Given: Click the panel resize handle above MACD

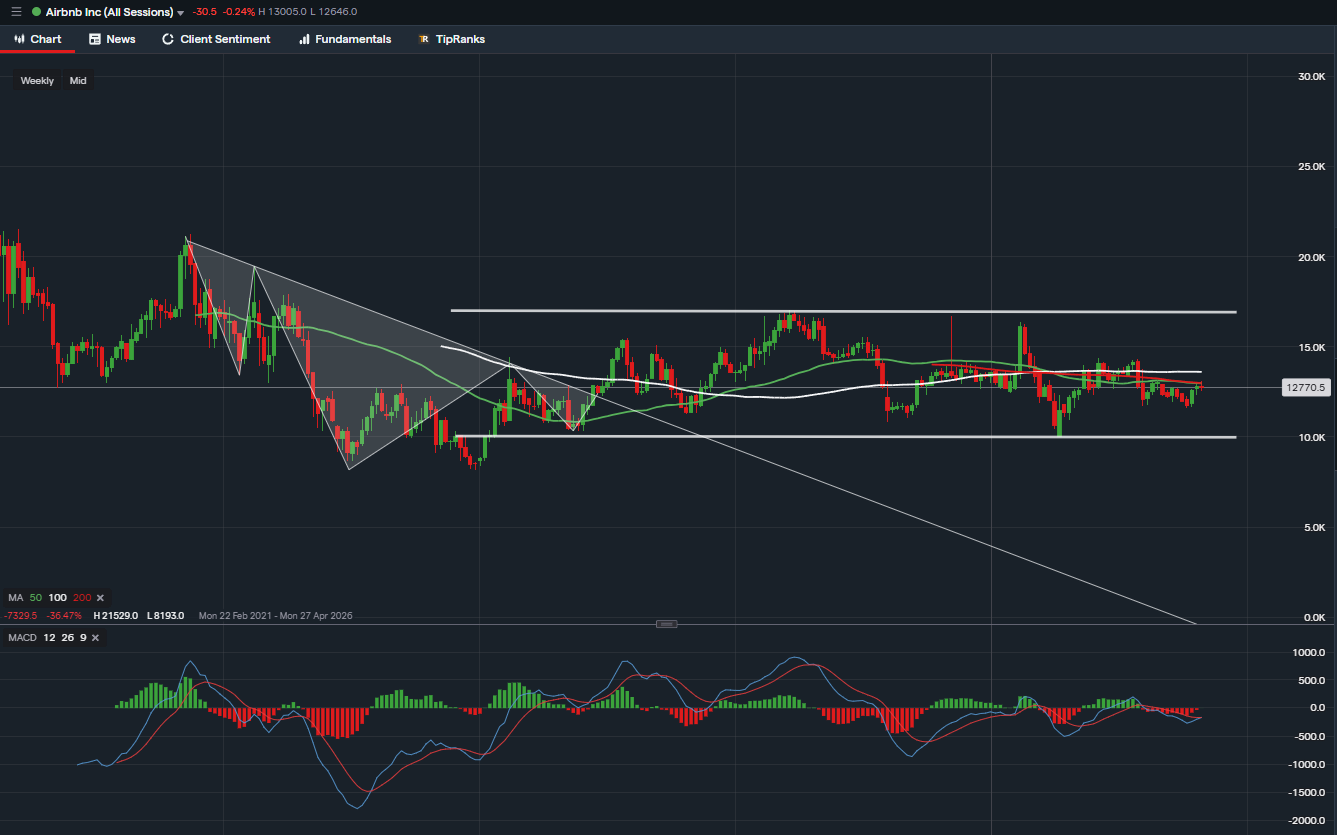Looking at the screenshot, I should coord(667,624).
